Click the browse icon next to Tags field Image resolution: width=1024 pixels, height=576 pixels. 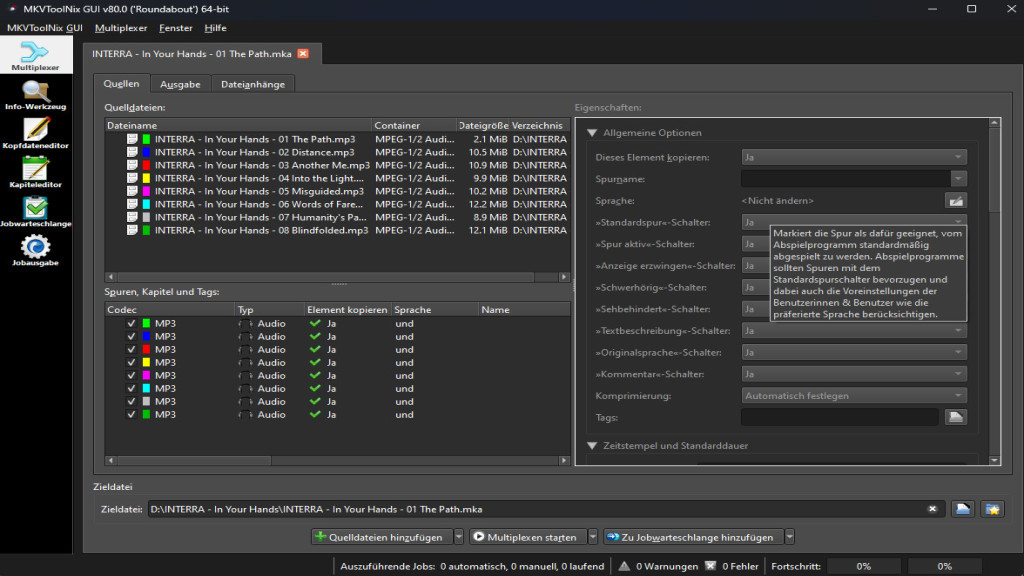click(x=956, y=417)
